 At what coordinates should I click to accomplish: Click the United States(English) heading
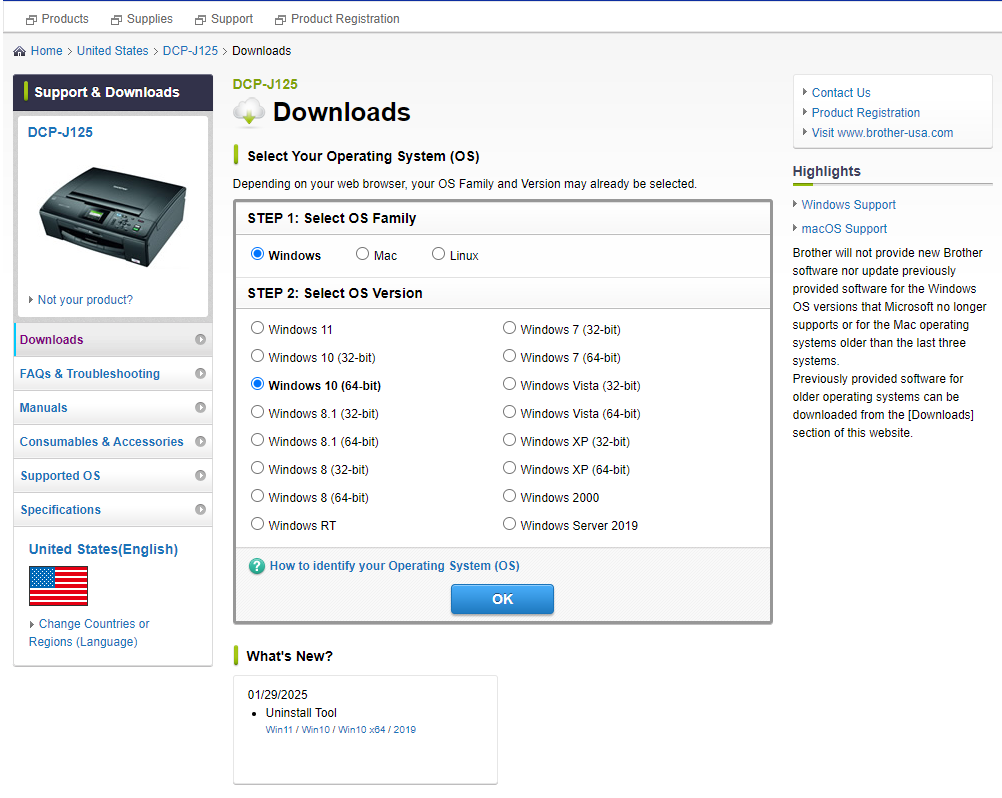(104, 549)
